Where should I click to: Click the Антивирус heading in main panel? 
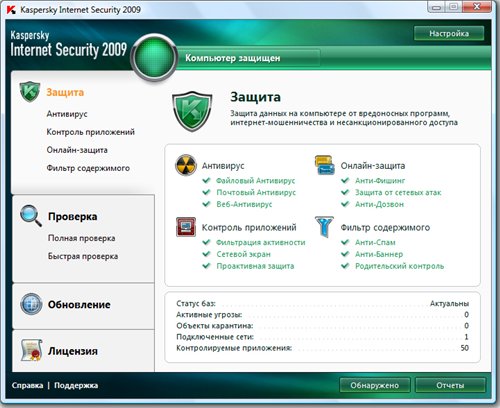(223, 165)
